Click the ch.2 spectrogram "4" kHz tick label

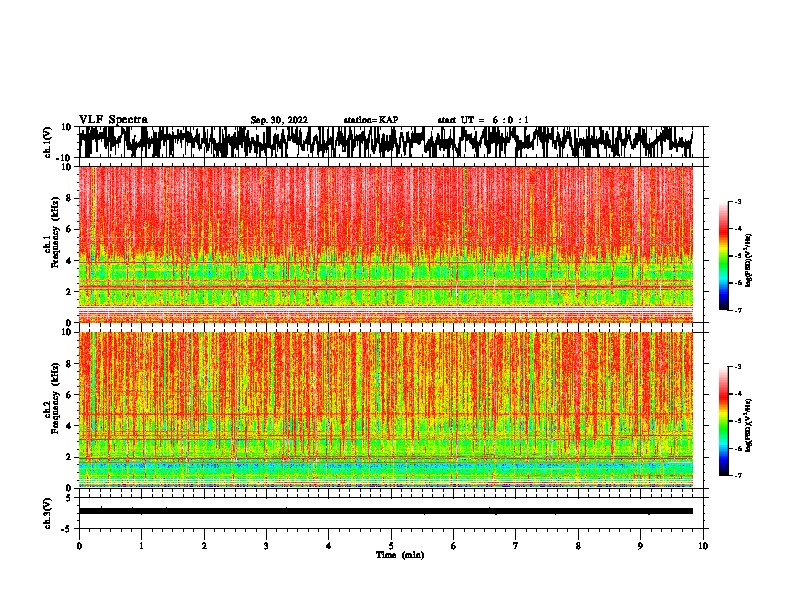[x=70, y=426]
